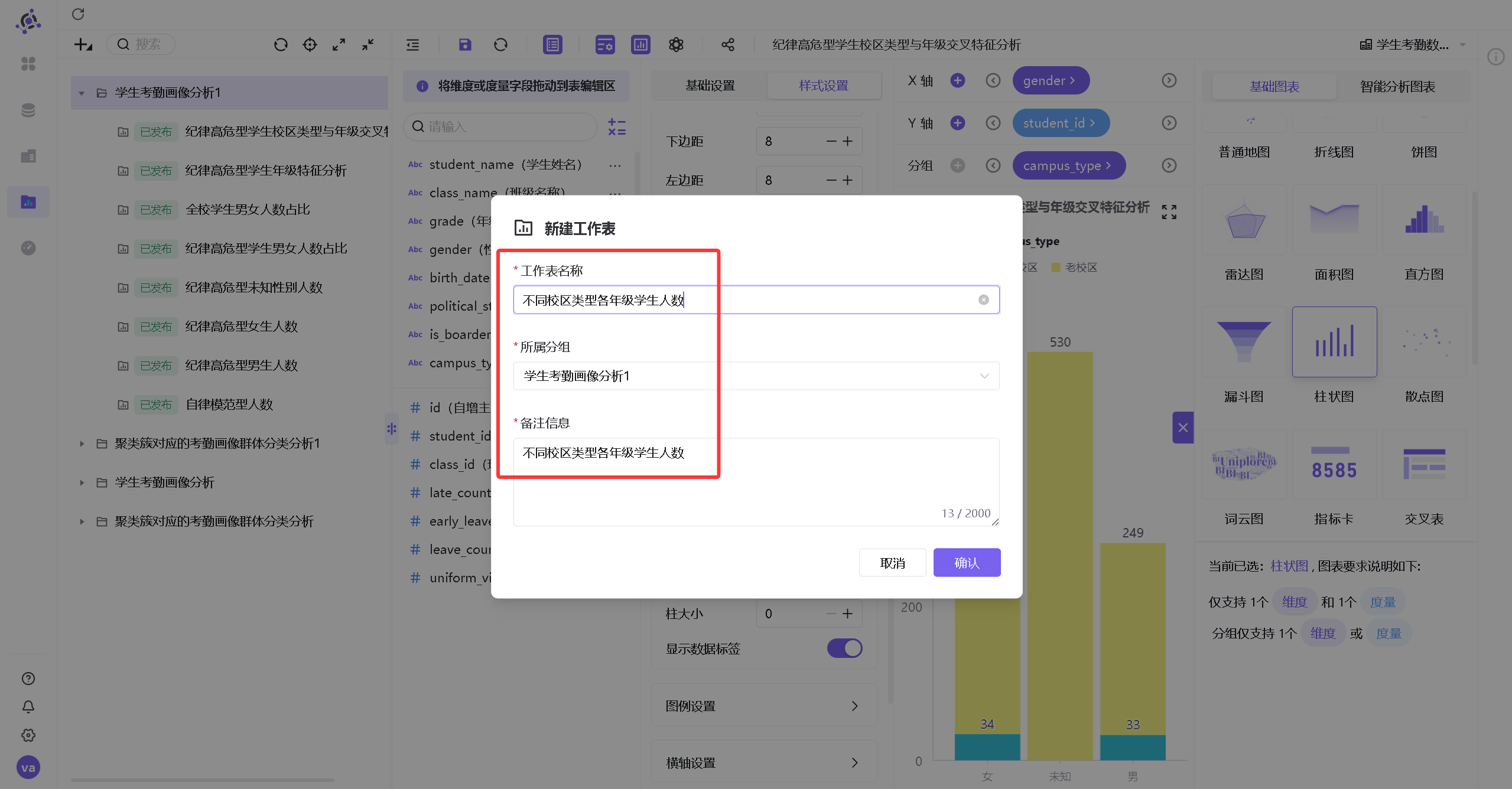Clear the worksheet name input text
Viewport: 1512px width, 789px height.
[x=983, y=300]
